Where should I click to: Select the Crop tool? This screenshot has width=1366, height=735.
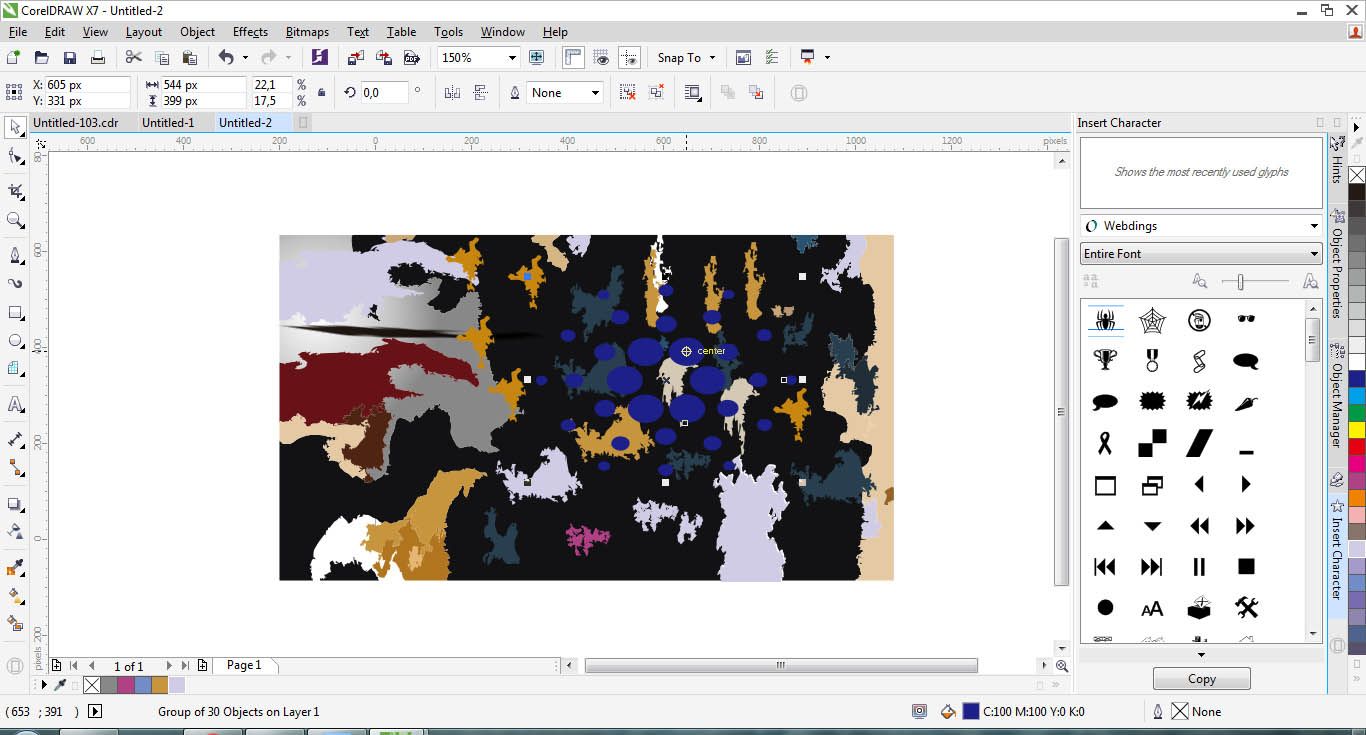(15, 191)
